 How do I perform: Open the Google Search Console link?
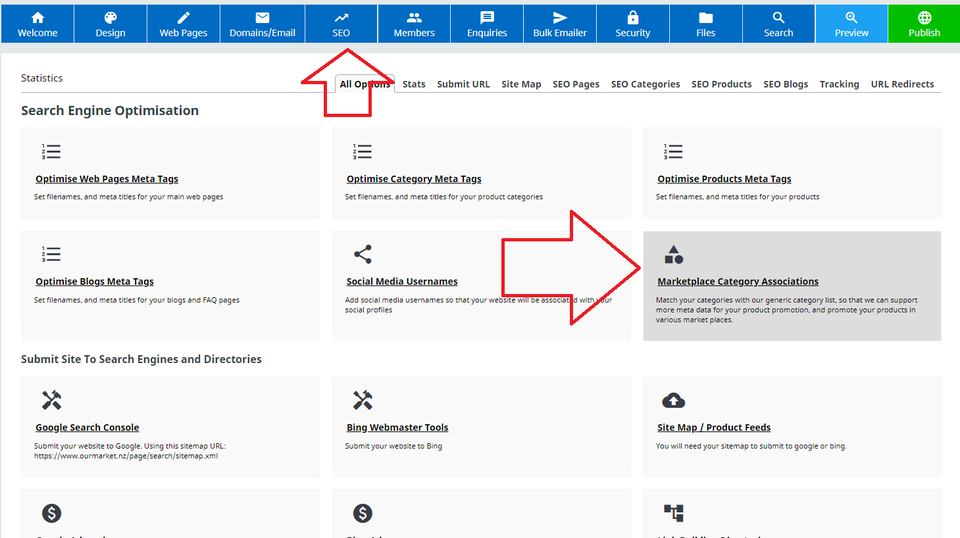pos(87,428)
